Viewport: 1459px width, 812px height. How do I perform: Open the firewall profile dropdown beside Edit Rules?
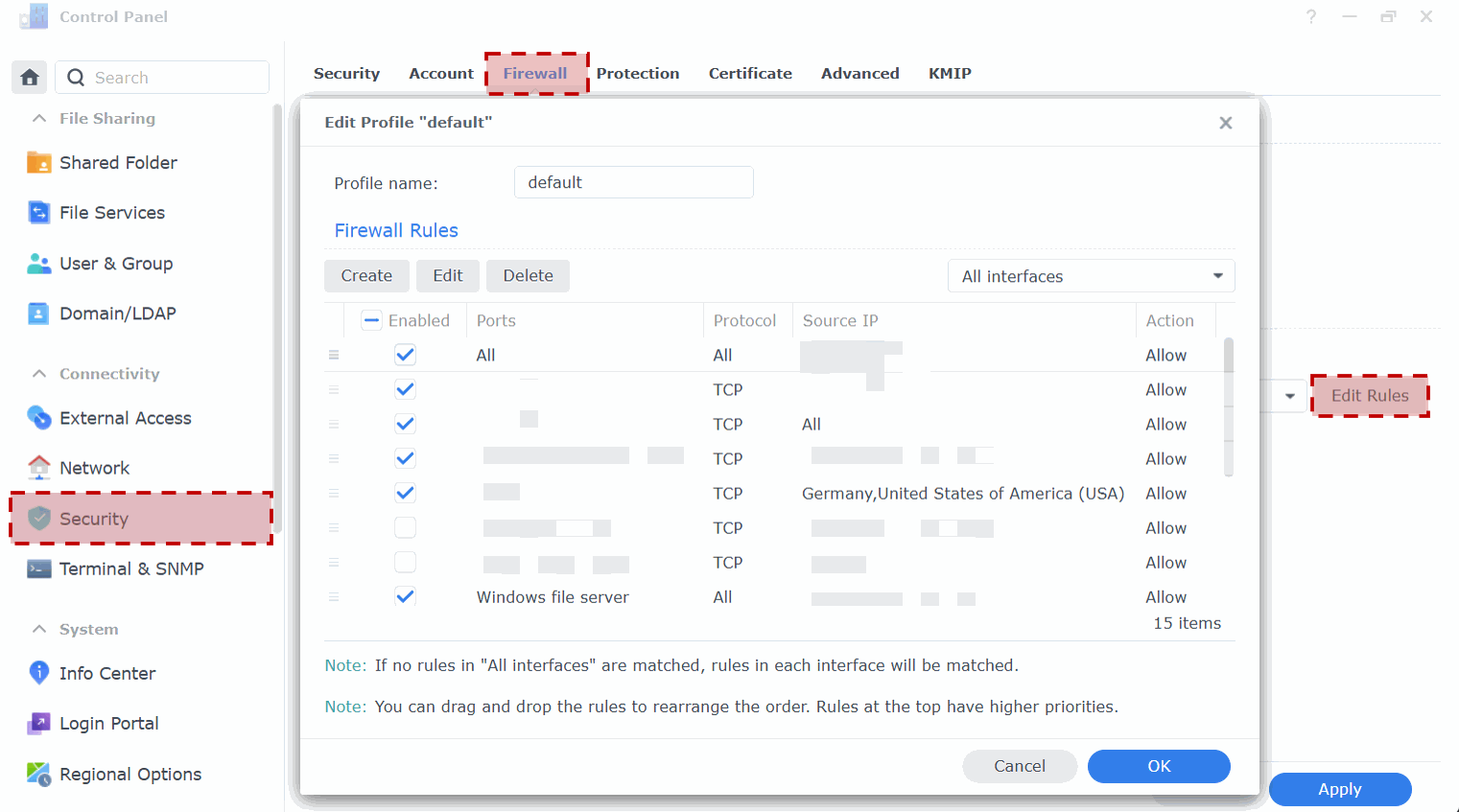pos(1290,396)
